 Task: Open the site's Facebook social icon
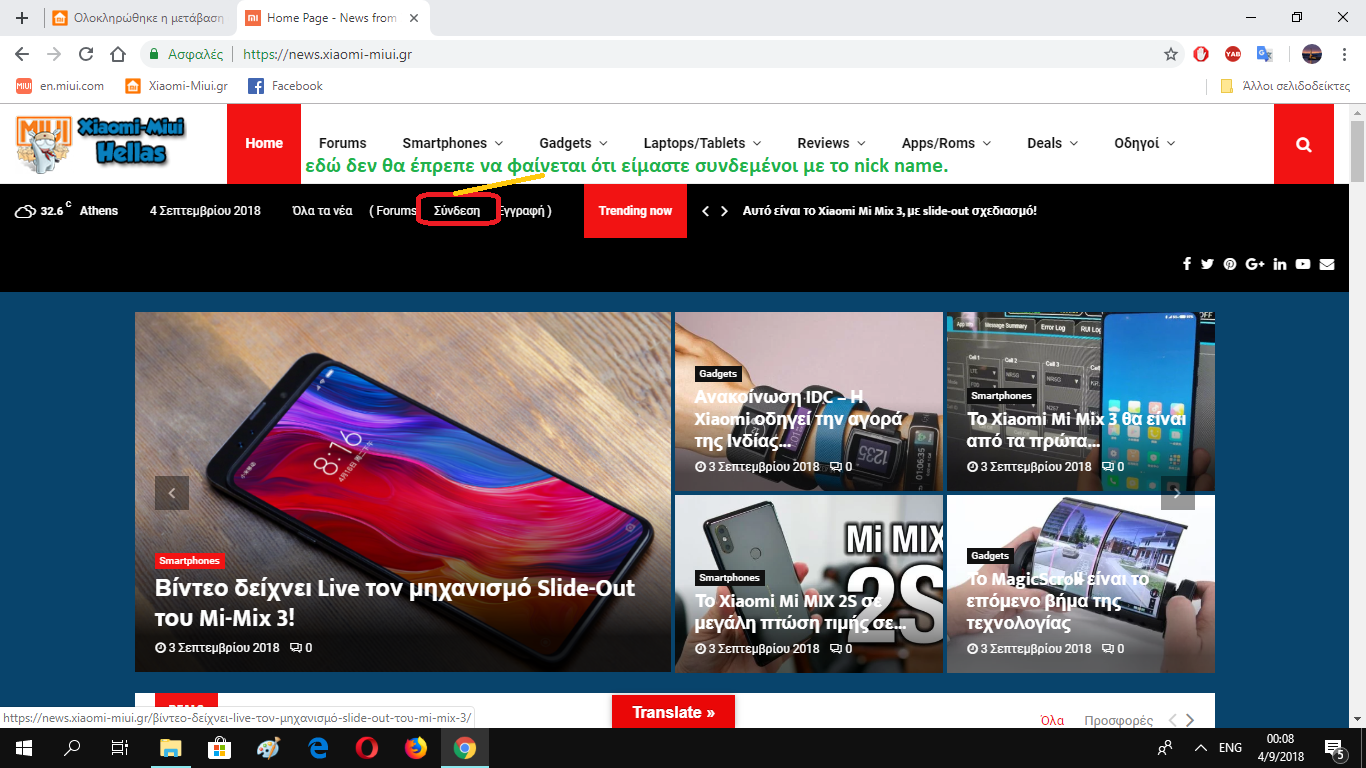(1187, 264)
